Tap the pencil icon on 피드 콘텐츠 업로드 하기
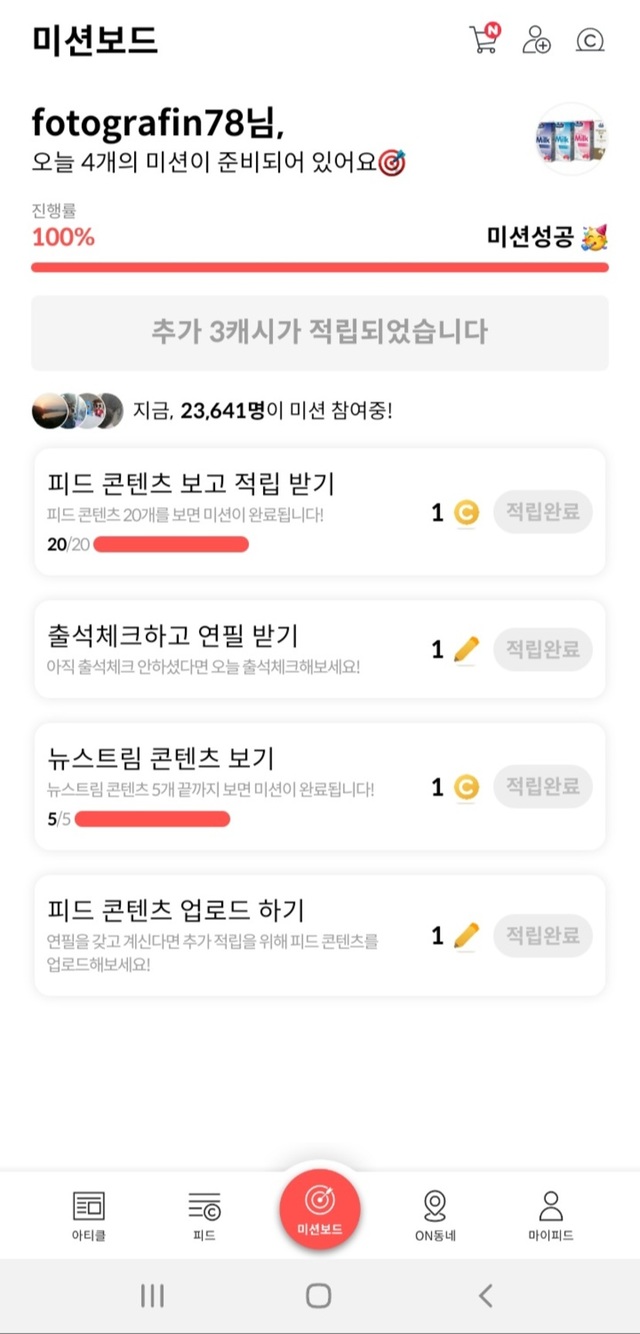Screen dimensions: 640x1334 pos(466,936)
